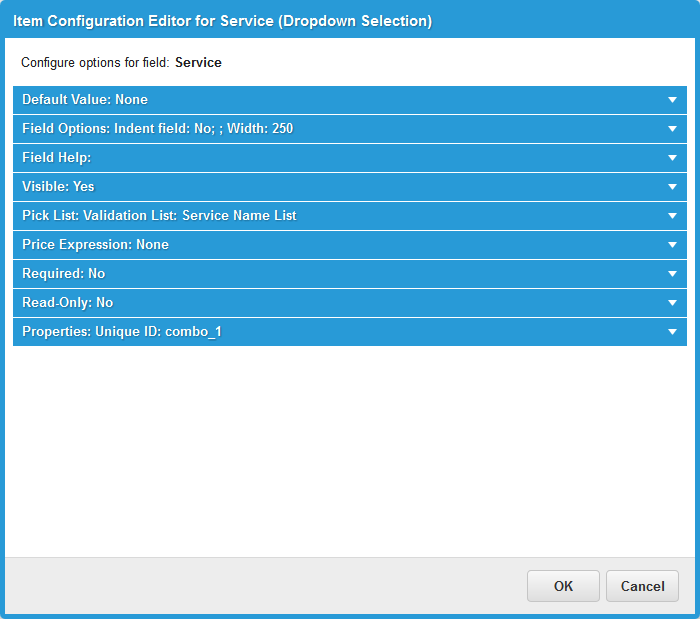This screenshot has height=619, width=700.
Task: Open the 'Field Help:' section header
Action: (57, 158)
